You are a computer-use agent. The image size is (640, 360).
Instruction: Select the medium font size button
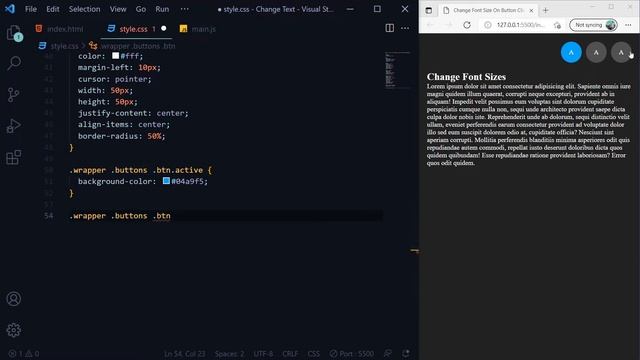click(x=596, y=52)
